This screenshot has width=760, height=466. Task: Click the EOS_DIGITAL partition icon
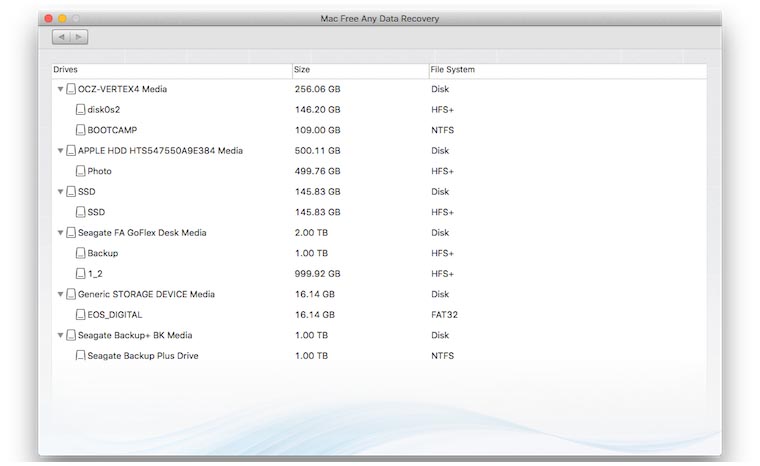[x=80, y=315]
